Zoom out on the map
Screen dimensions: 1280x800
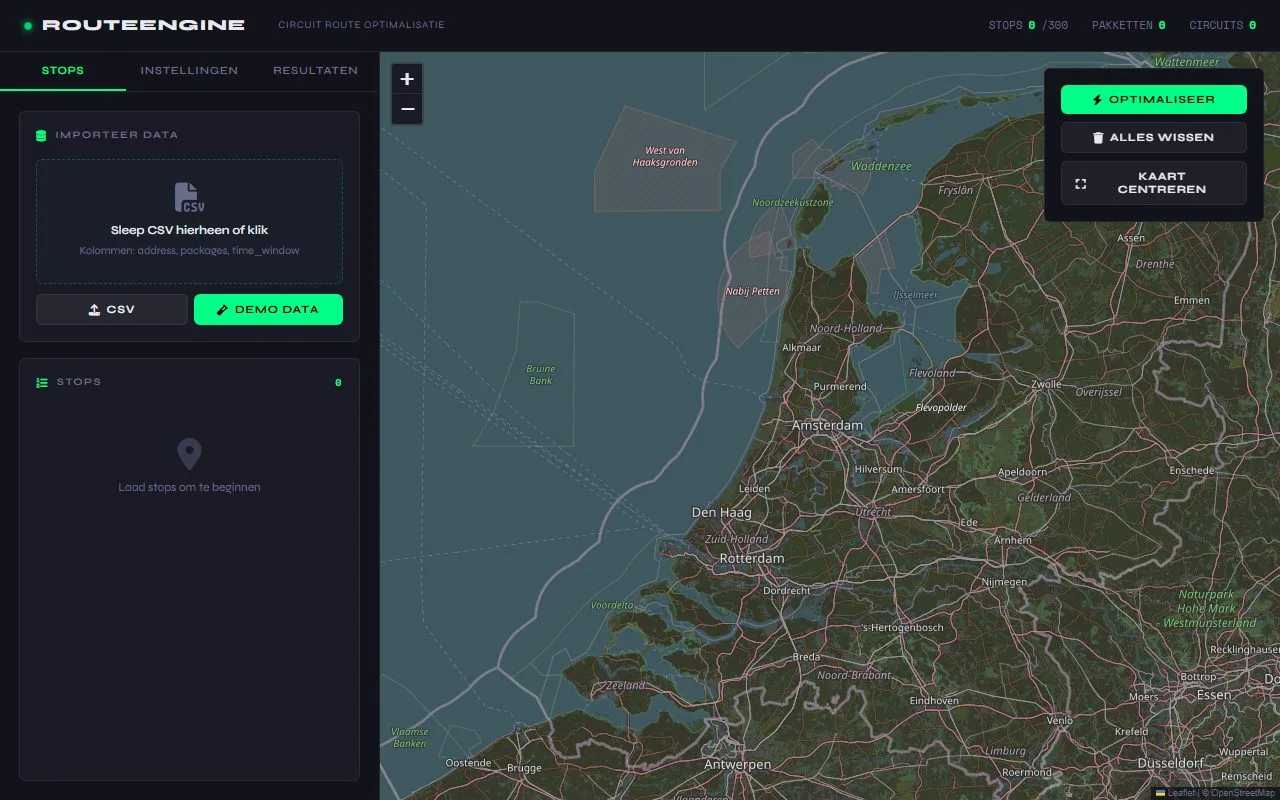(407, 109)
